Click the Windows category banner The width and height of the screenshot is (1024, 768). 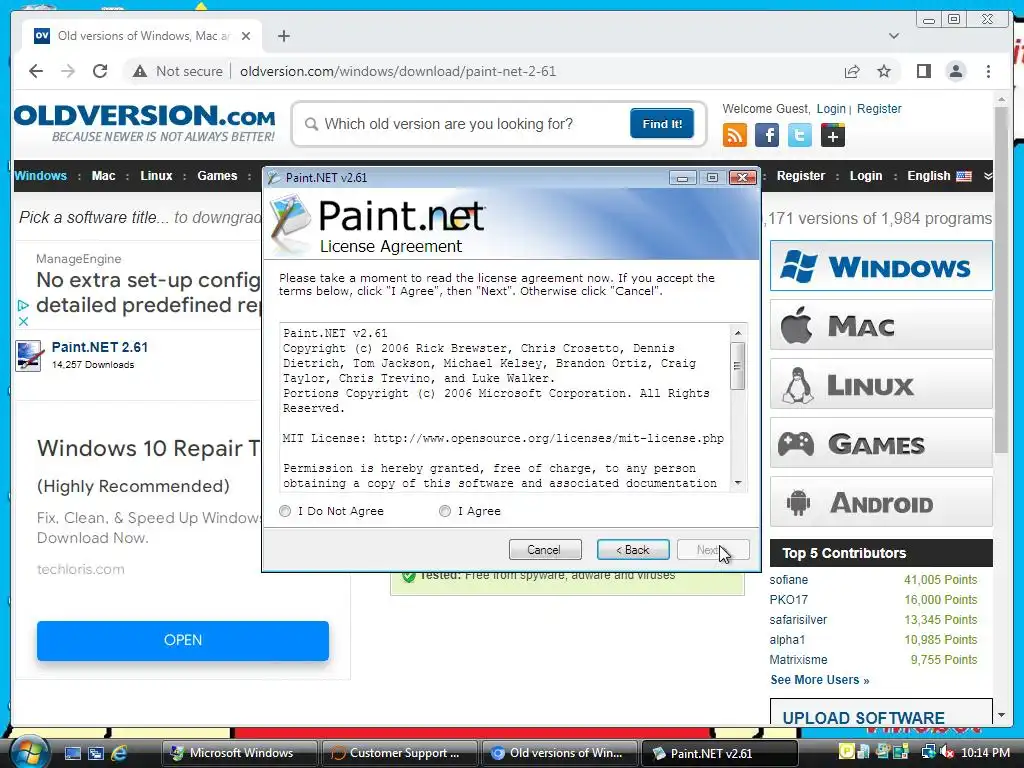point(881,266)
